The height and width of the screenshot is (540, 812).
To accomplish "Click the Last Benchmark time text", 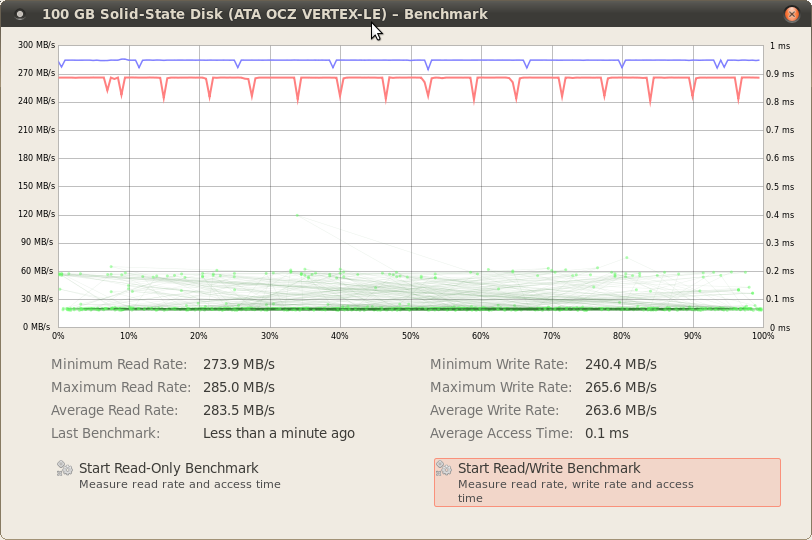I will [279, 433].
